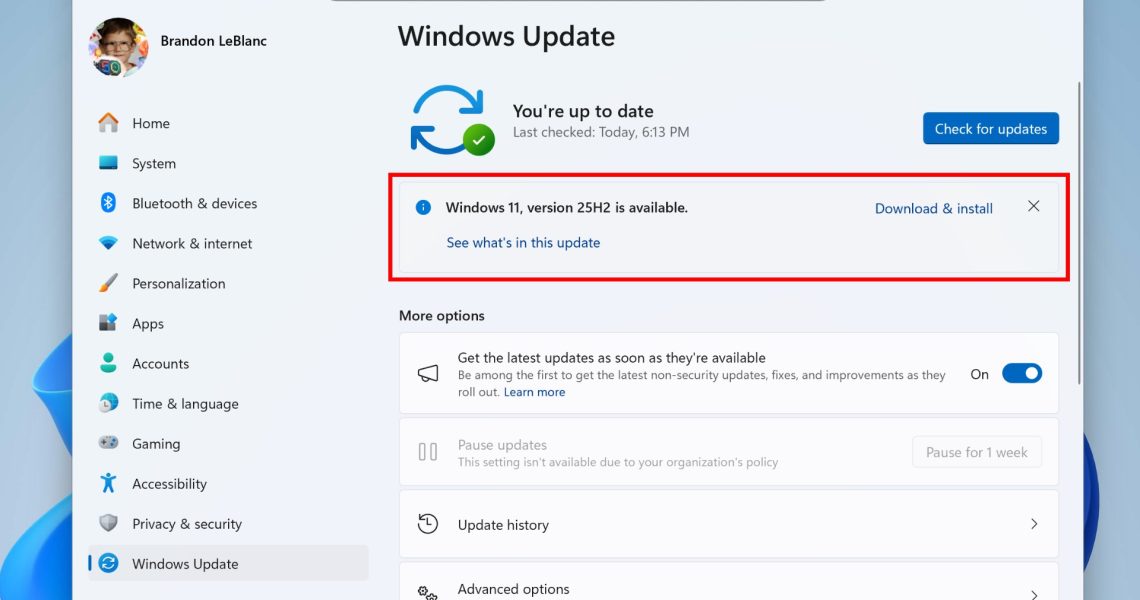Open See what's in this update

pos(523,242)
